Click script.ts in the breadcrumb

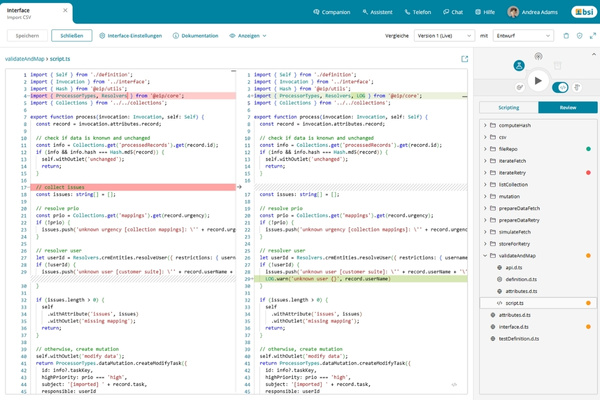[60, 59]
